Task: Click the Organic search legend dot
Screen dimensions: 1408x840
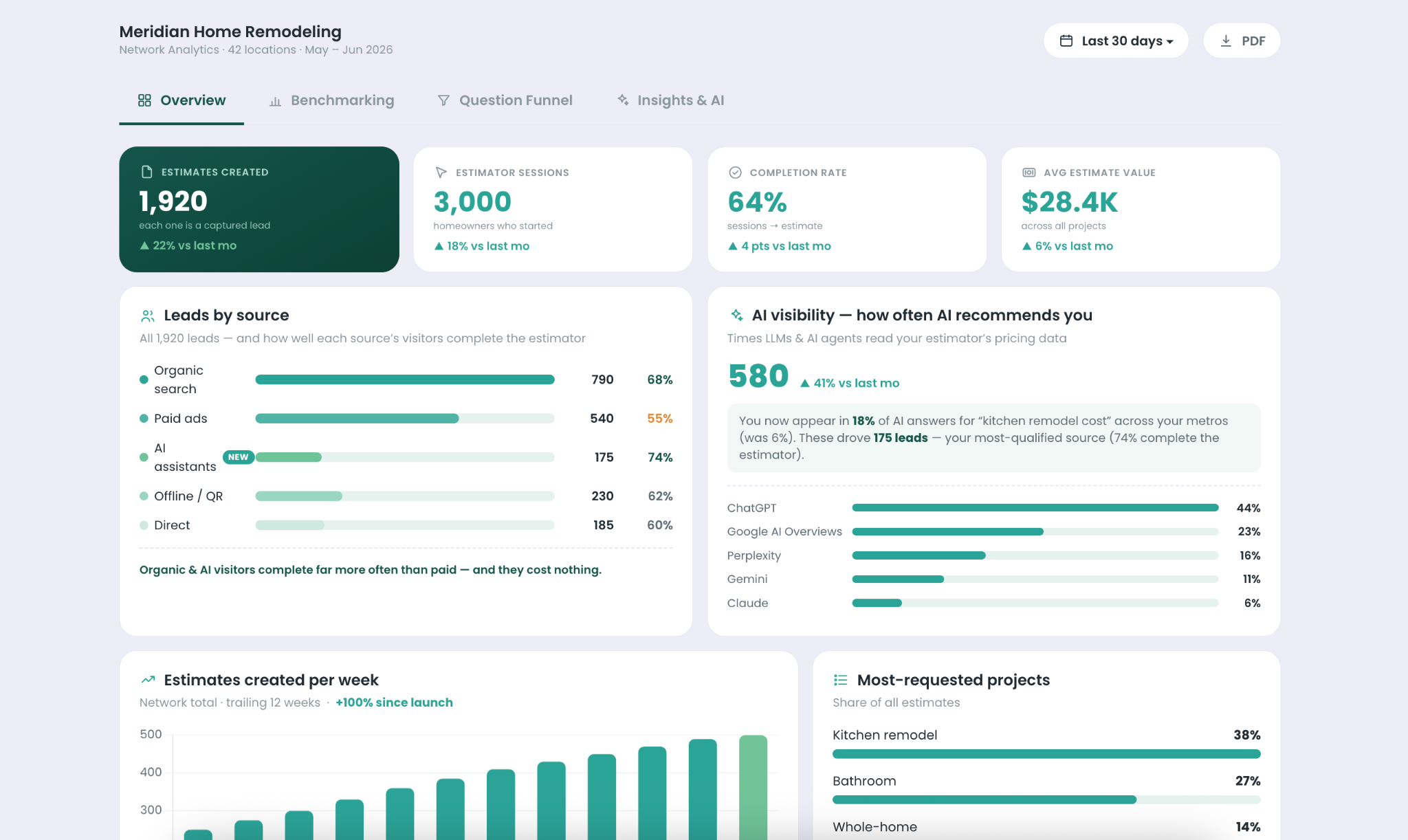Action: [x=144, y=379]
